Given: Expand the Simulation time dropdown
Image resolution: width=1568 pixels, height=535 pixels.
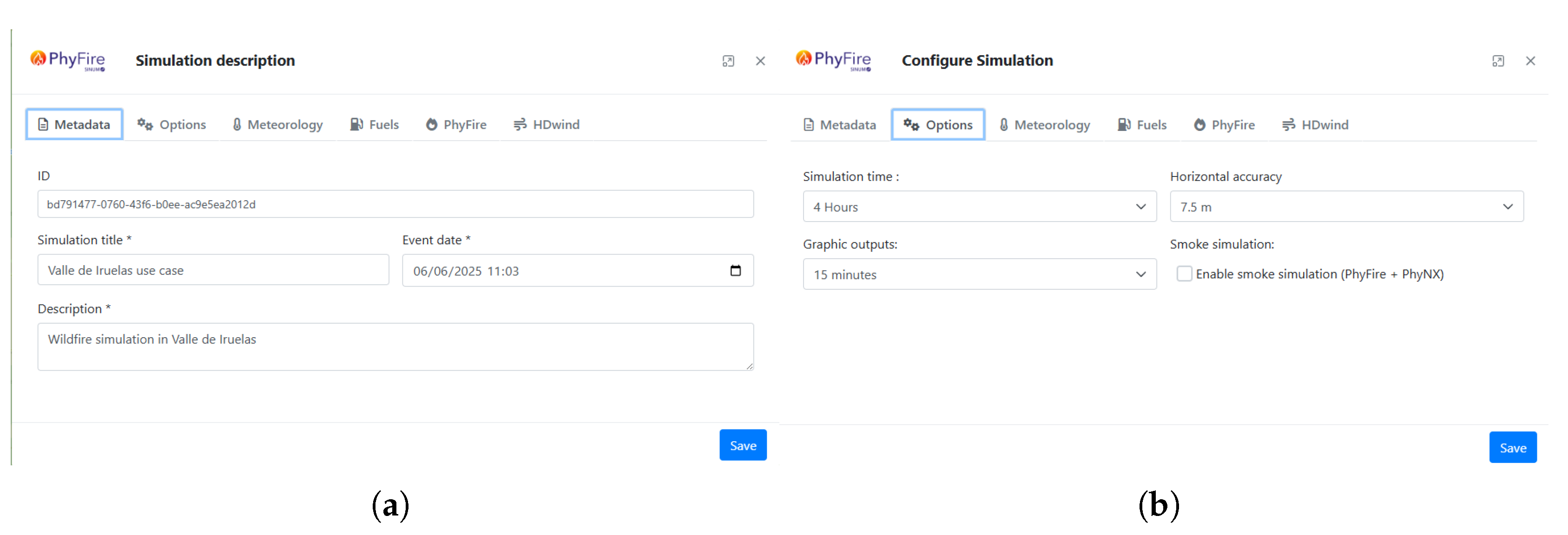Looking at the screenshot, I should (979, 207).
